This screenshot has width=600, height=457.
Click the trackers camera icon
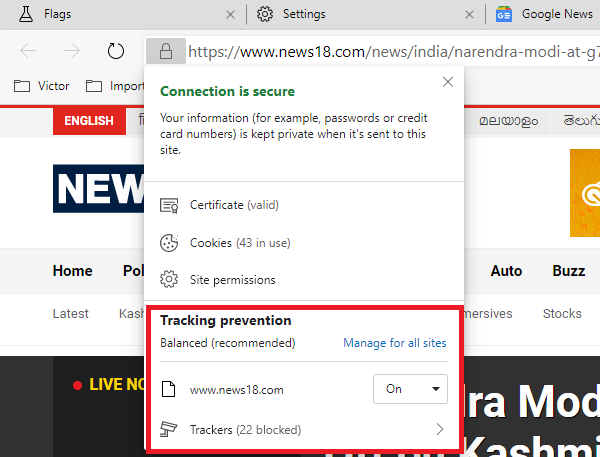coord(168,429)
